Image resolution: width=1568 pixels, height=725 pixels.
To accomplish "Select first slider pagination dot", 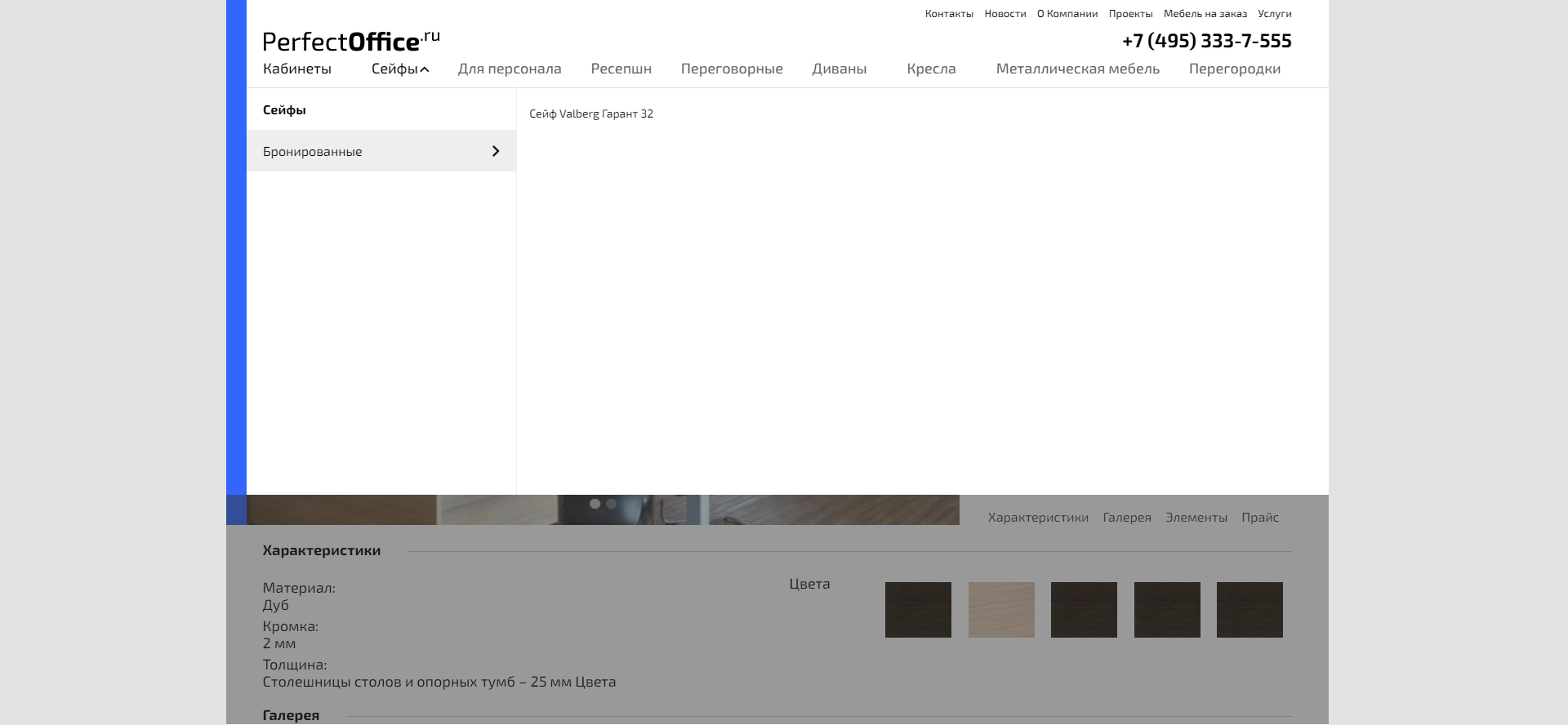I will pyautogui.click(x=595, y=504).
